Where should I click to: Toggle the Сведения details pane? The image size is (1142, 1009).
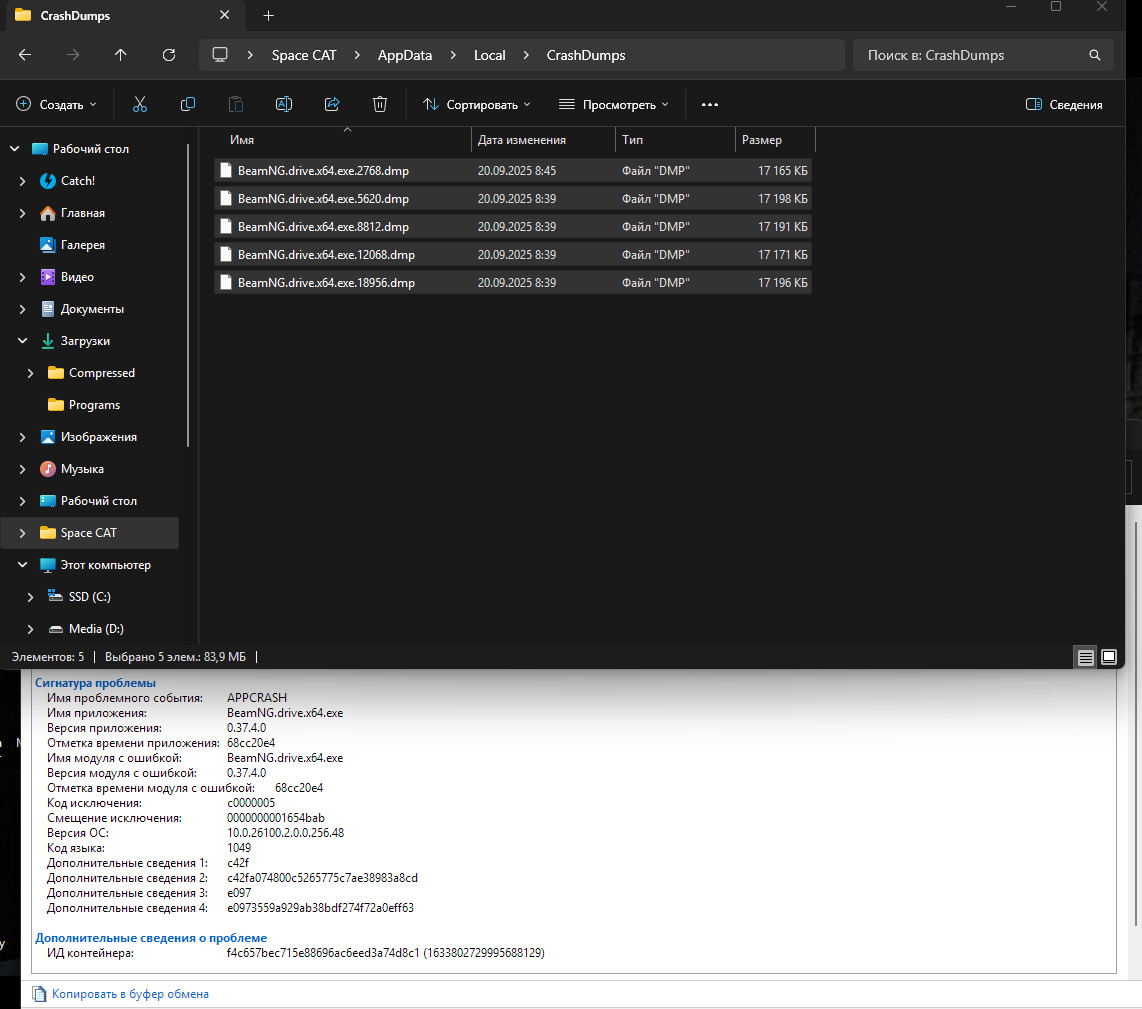[1063, 104]
